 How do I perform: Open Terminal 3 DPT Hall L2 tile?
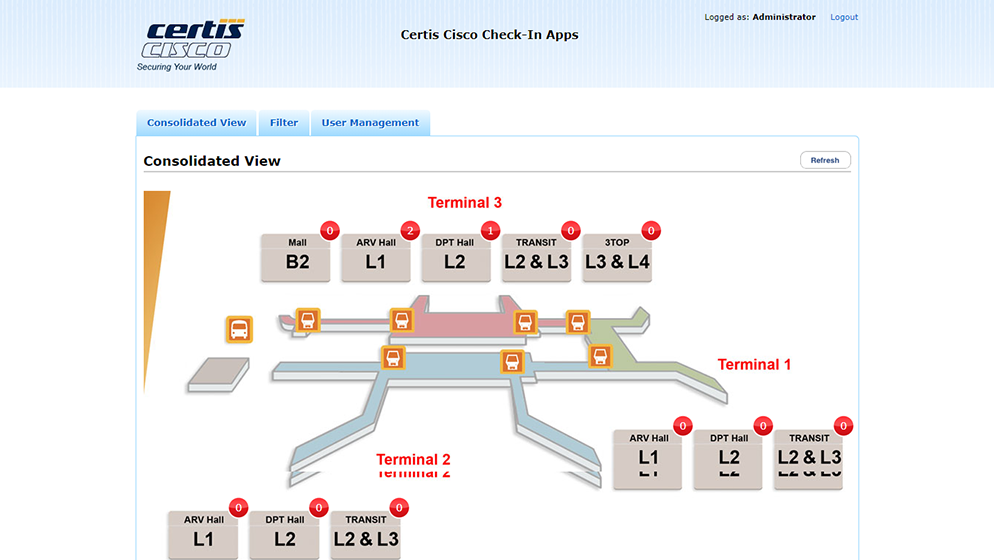456,257
